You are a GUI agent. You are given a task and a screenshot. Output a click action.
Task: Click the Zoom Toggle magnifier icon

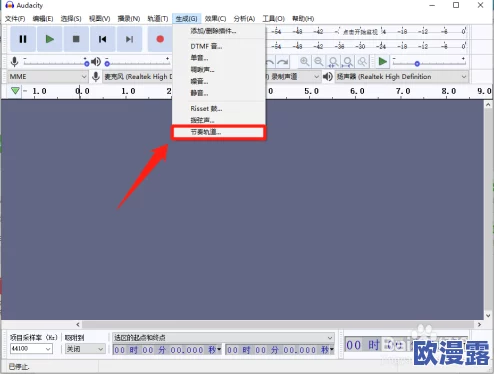tap(362, 62)
